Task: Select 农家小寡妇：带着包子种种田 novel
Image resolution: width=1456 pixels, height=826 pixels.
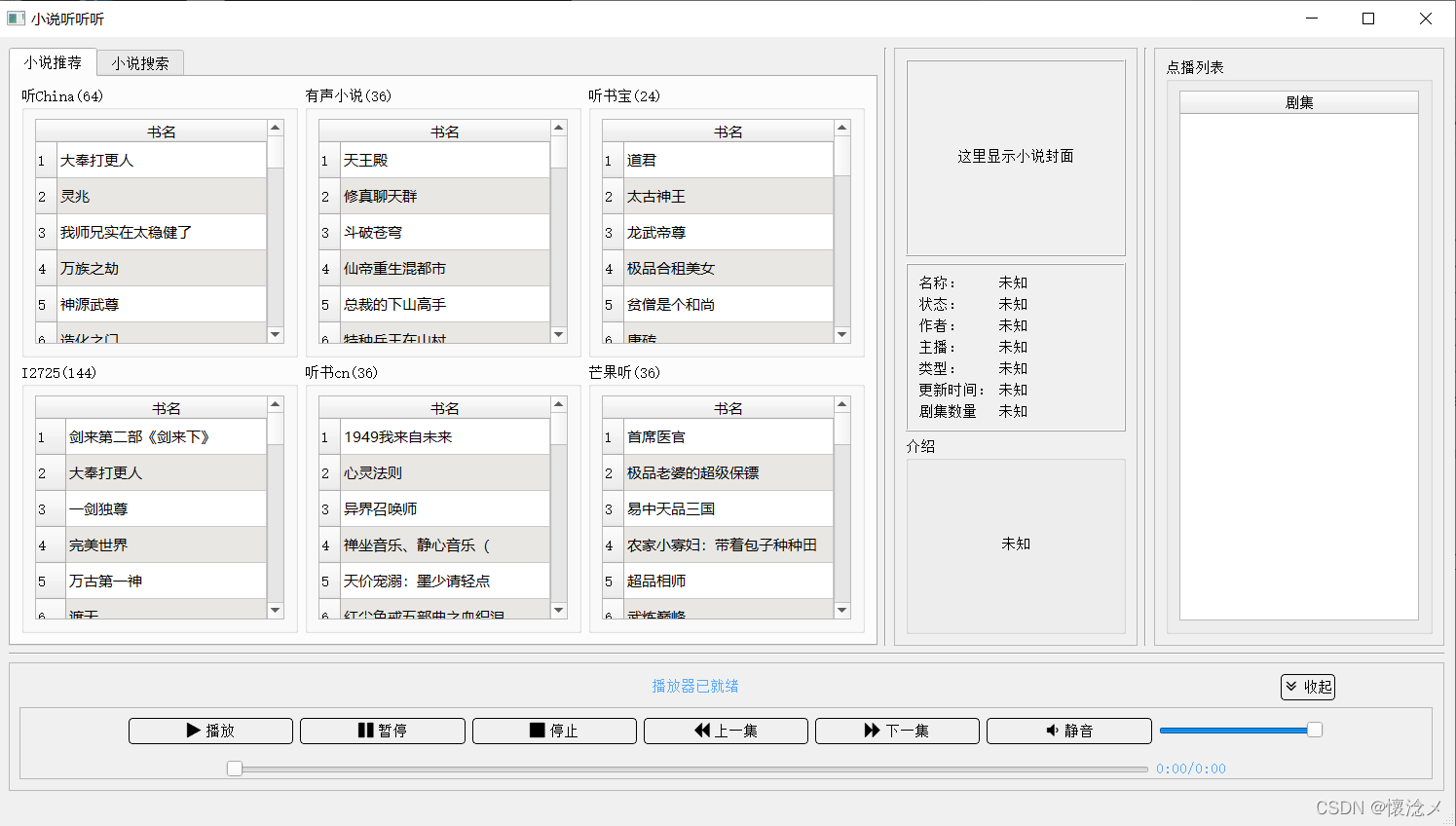Action: (x=728, y=544)
